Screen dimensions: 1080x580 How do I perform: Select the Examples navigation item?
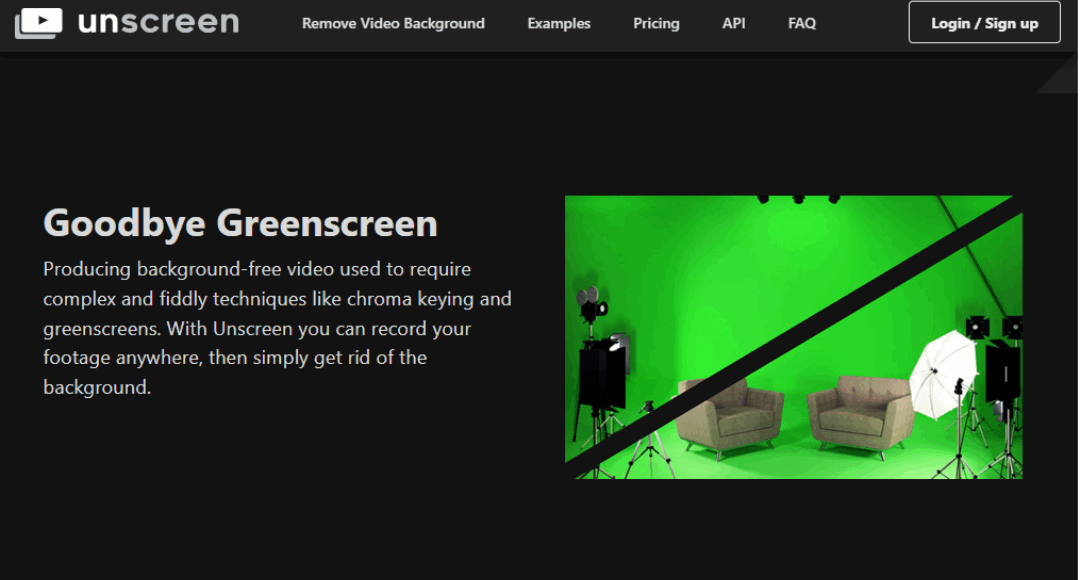click(558, 23)
